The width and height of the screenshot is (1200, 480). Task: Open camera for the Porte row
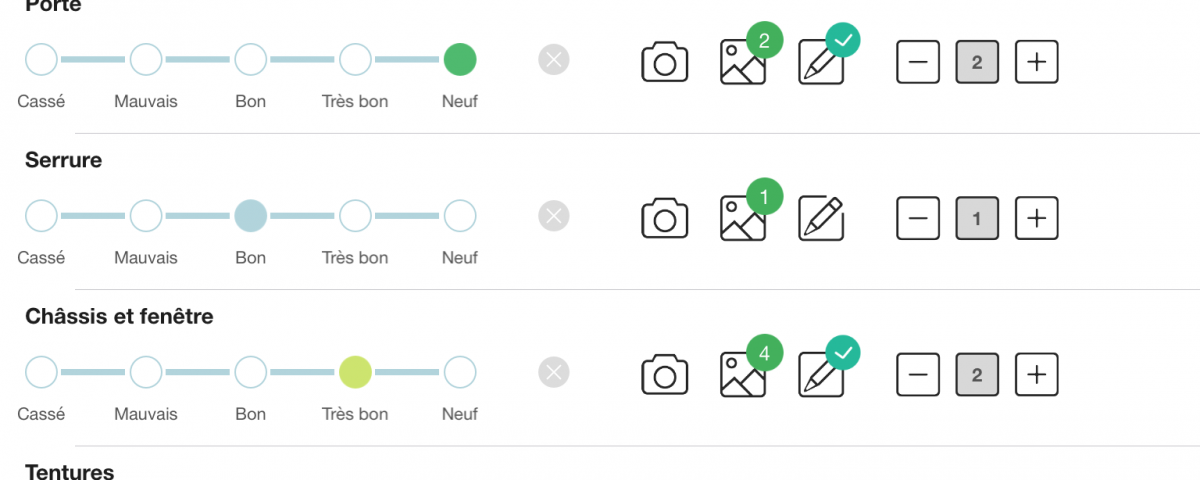pyautogui.click(x=665, y=61)
